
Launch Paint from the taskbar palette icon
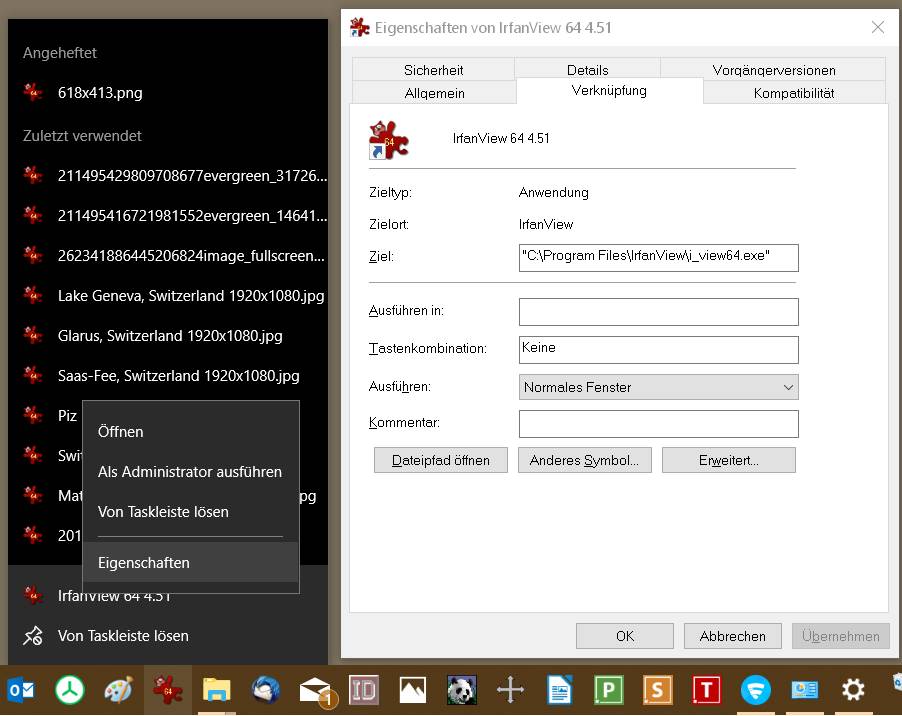coord(118,690)
